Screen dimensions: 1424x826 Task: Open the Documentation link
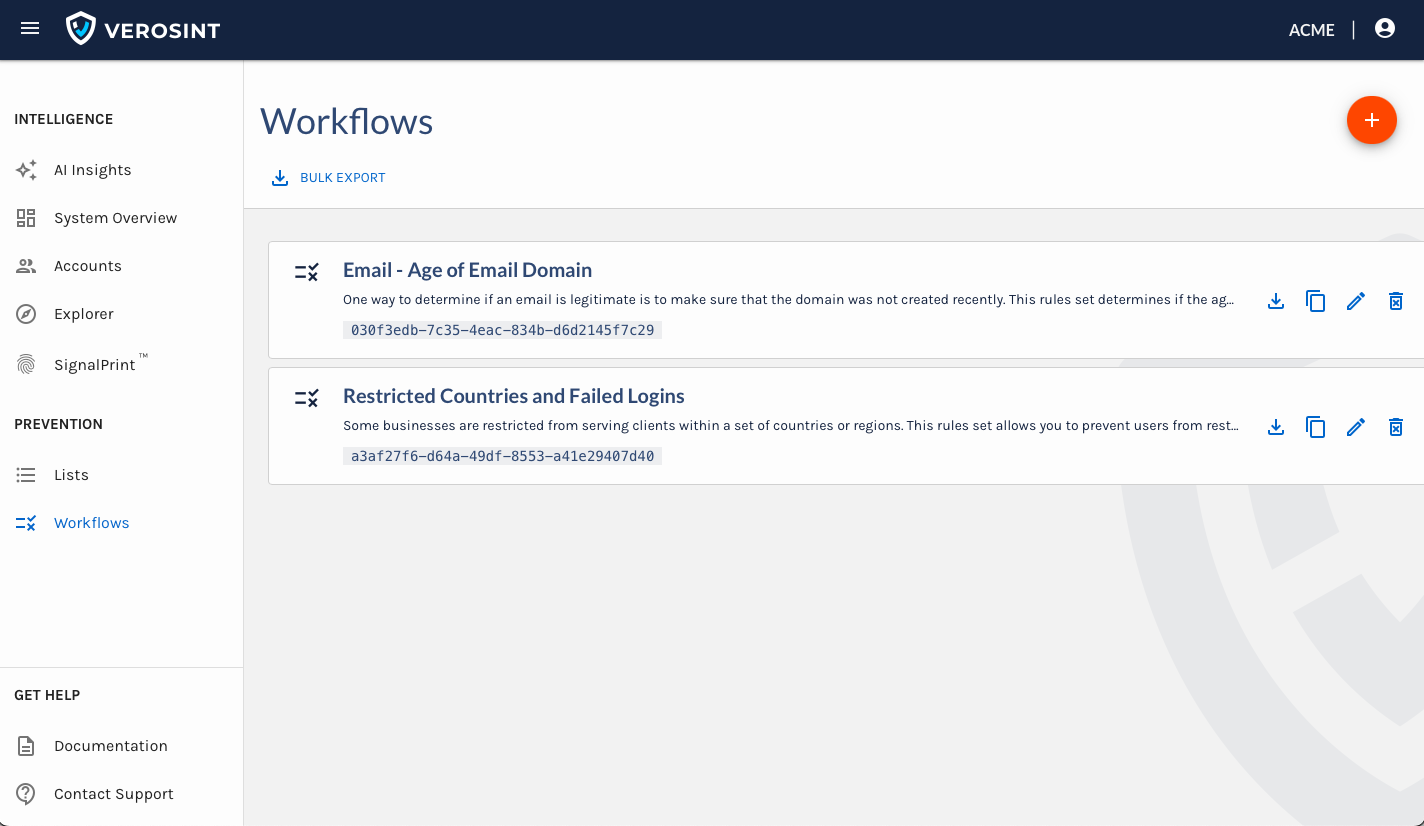click(110, 746)
